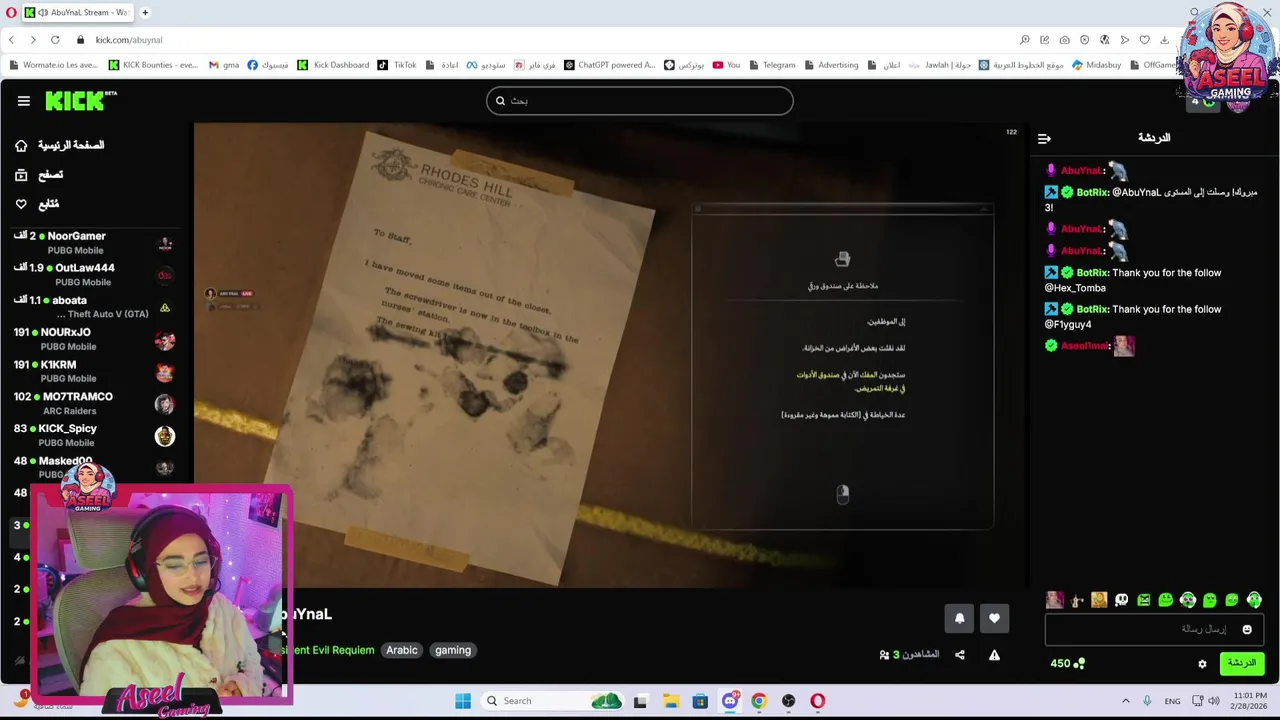Screen dimensions: 1280x720
Task: Open Windows Start menu
Action: click(x=463, y=701)
